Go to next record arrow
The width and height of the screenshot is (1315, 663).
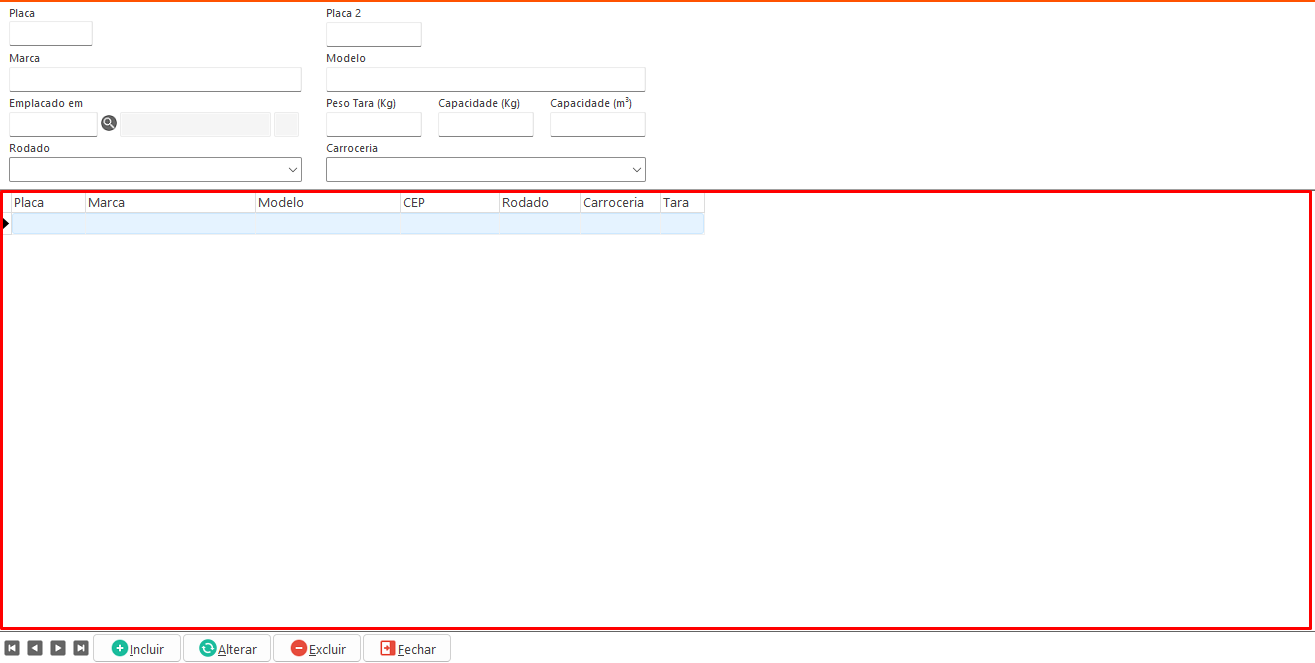click(x=58, y=648)
